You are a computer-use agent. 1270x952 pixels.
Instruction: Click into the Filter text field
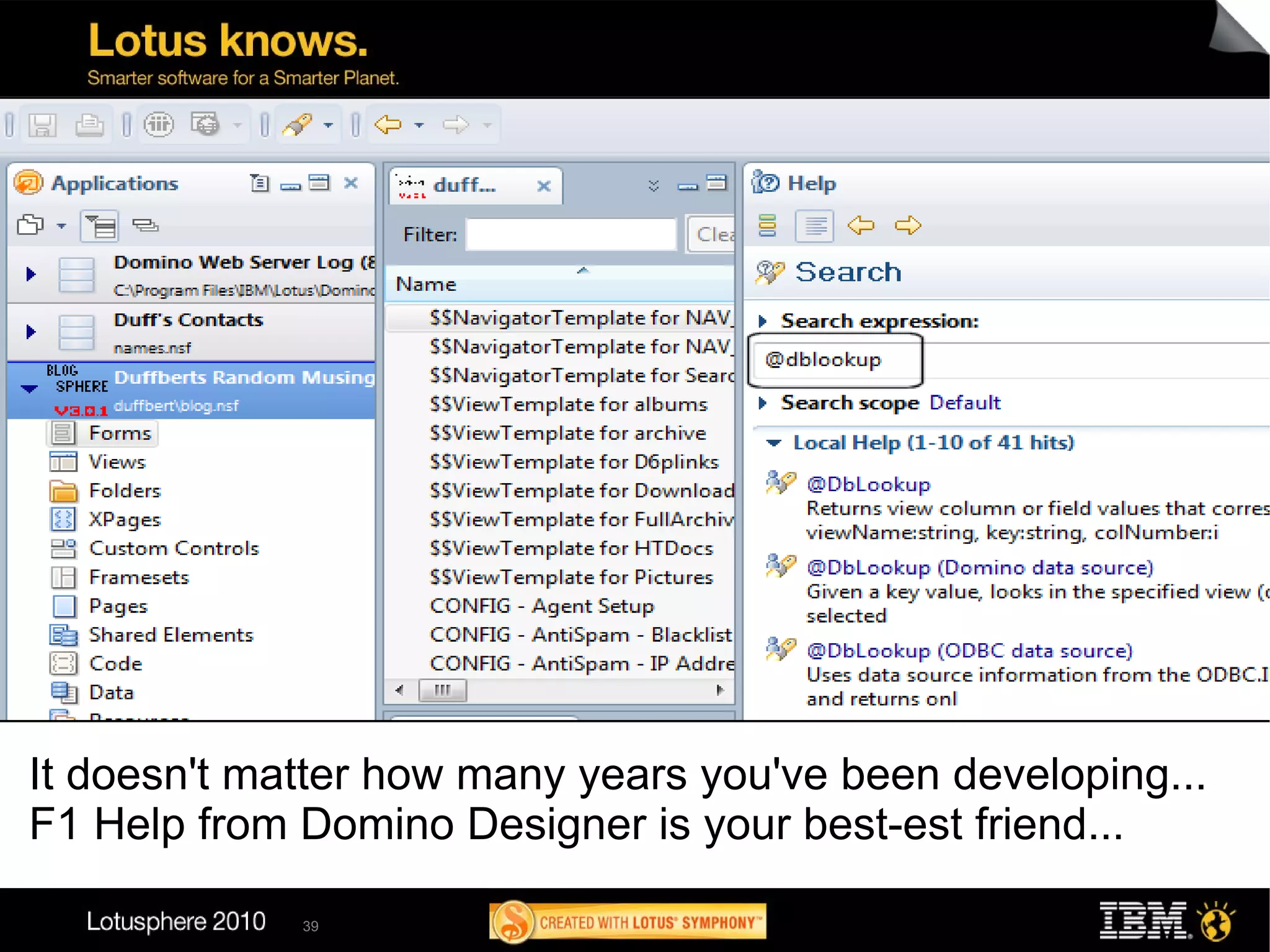[x=571, y=234]
